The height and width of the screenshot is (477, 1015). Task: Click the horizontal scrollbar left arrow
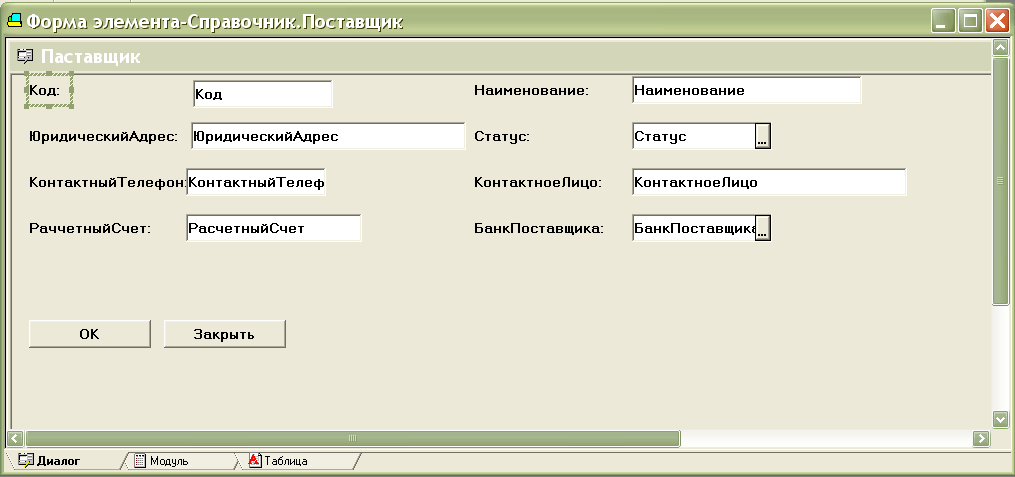pos(15,438)
